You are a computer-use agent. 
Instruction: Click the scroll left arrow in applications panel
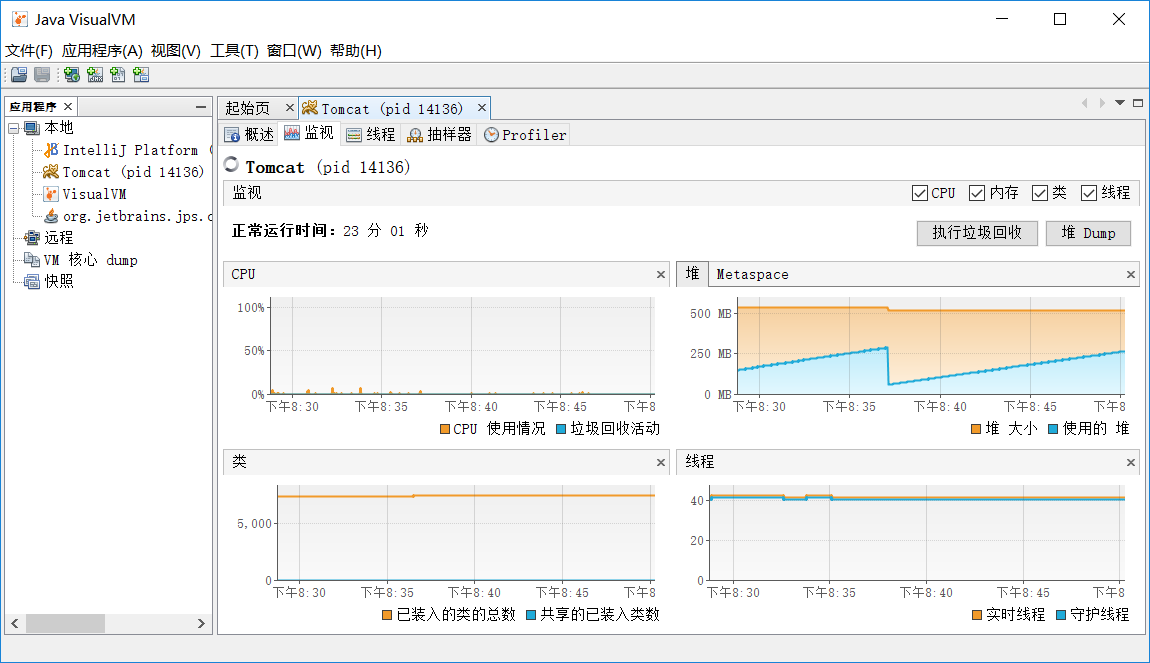pyautogui.click(x=15, y=623)
